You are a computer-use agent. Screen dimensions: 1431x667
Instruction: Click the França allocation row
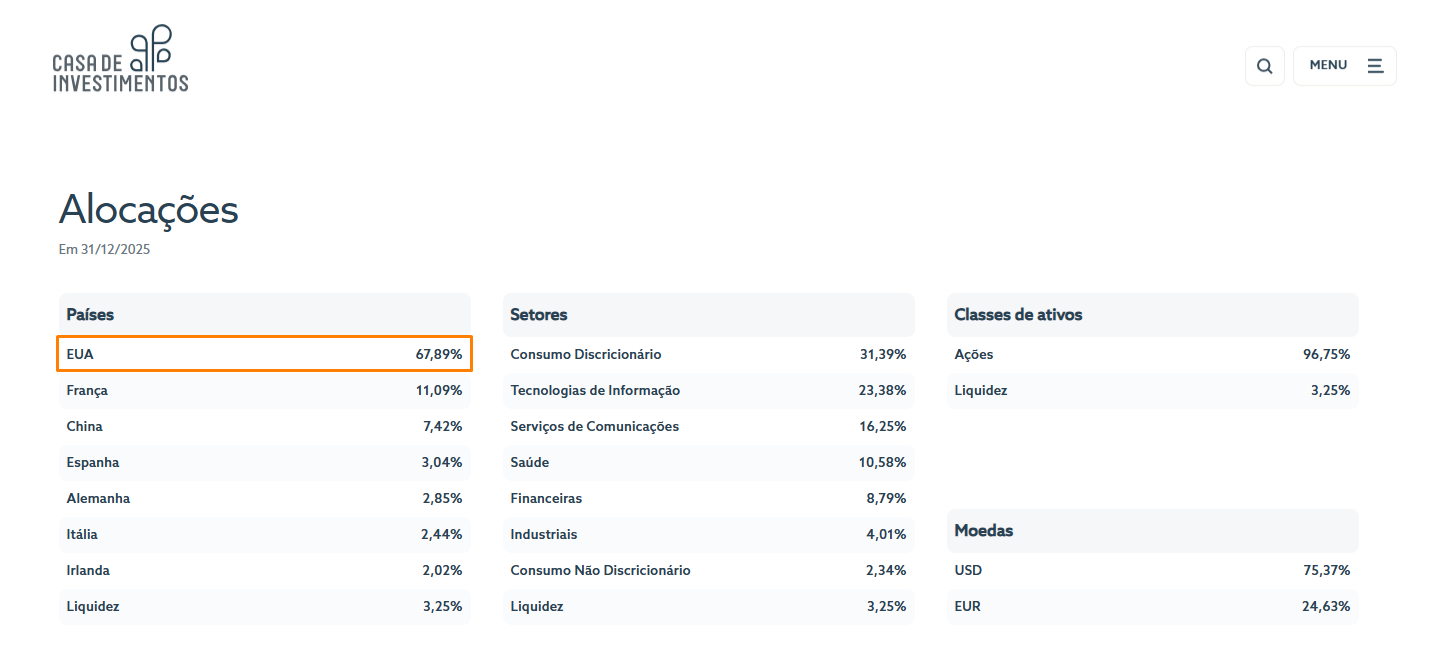[x=265, y=390]
